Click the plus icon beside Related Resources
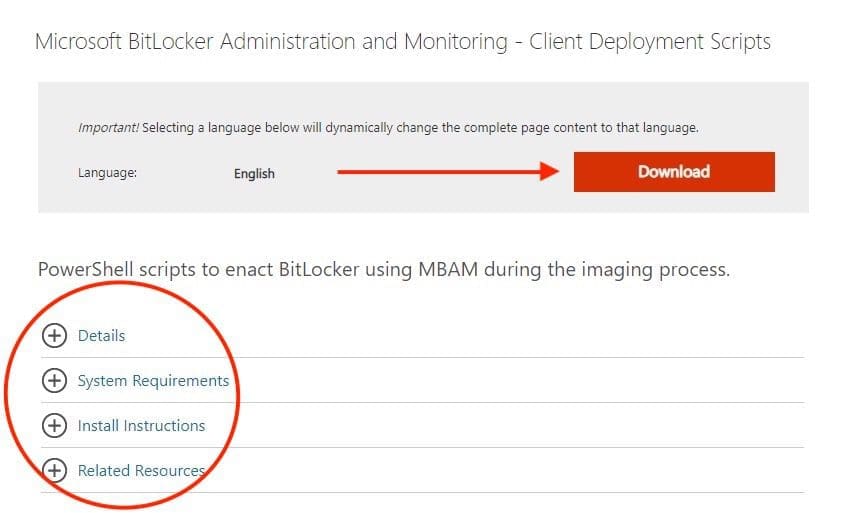Viewport: 846px width, 513px height. [x=55, y=470]
